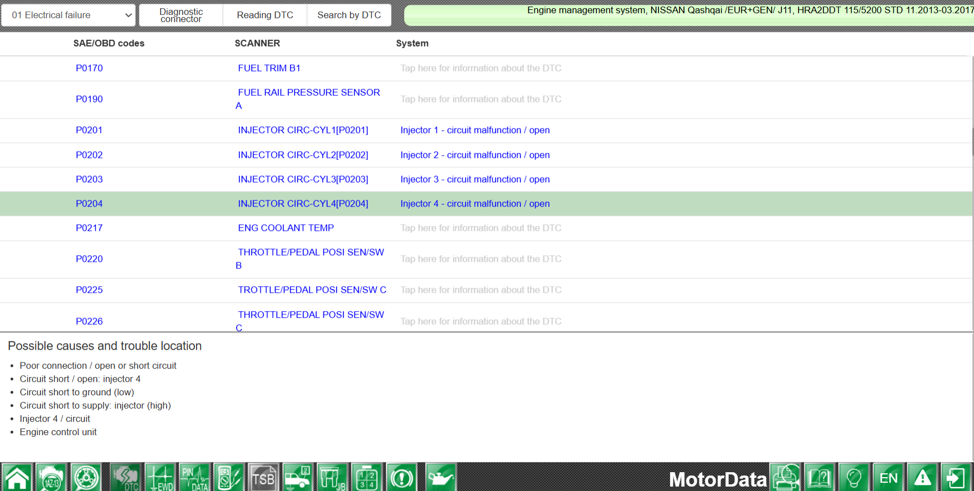Switch to Search by DTC tab

click(x=349, y=15)
